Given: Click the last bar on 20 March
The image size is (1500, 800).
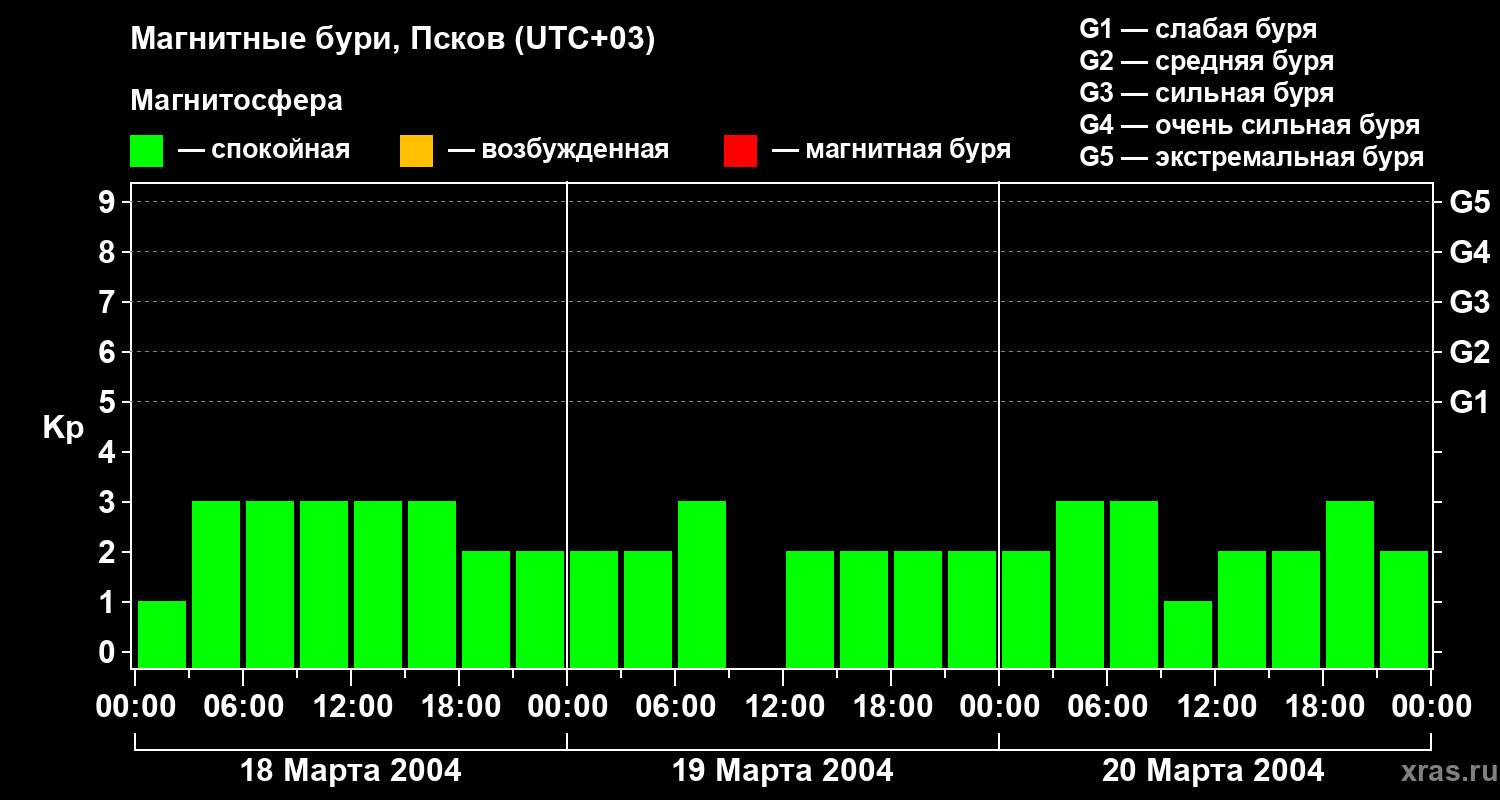Looking at the screenshot, I should [x=1404, y=609].
